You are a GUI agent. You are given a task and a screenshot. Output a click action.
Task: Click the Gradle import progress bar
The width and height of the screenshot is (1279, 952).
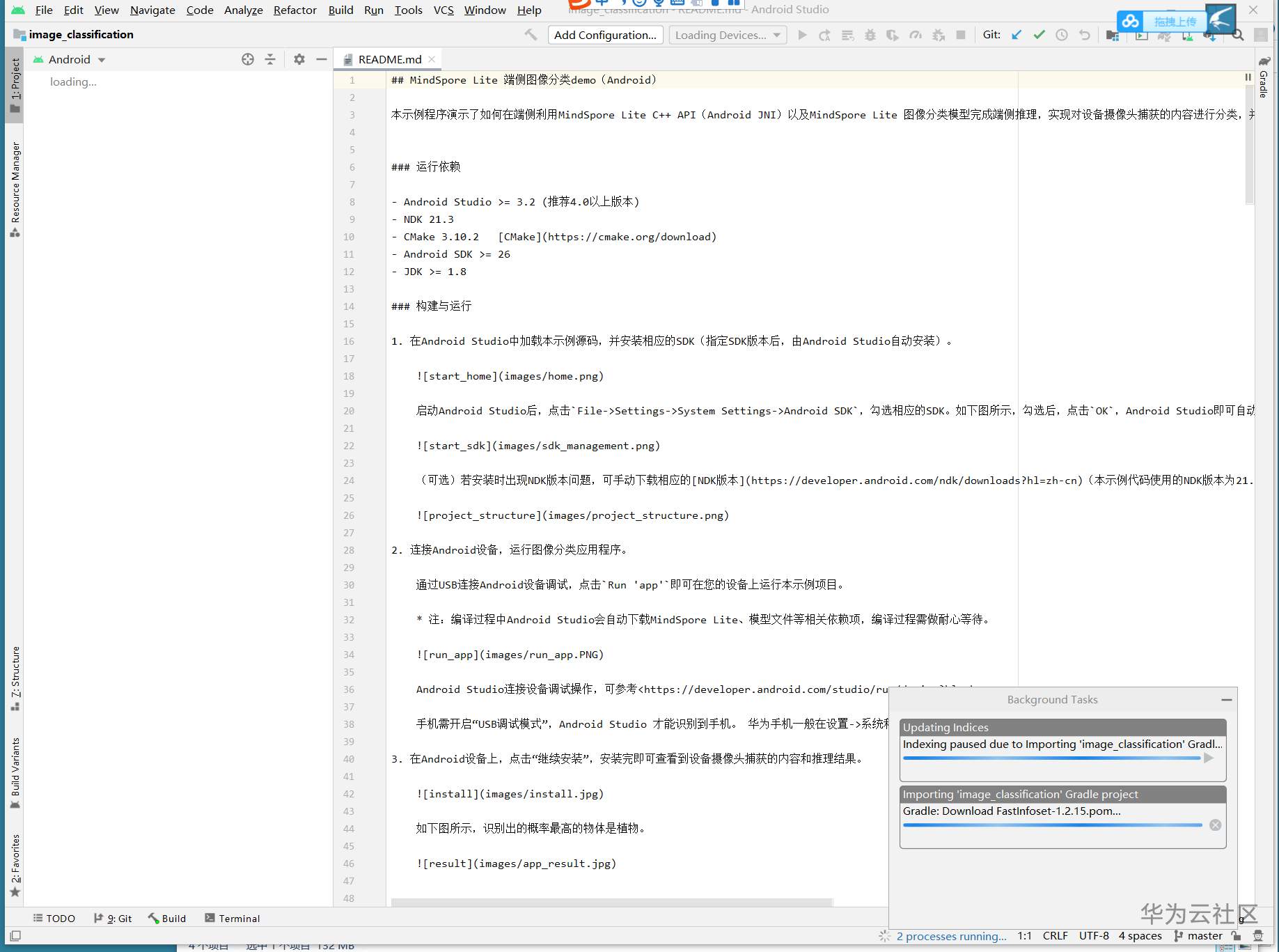coord(1052,825)
